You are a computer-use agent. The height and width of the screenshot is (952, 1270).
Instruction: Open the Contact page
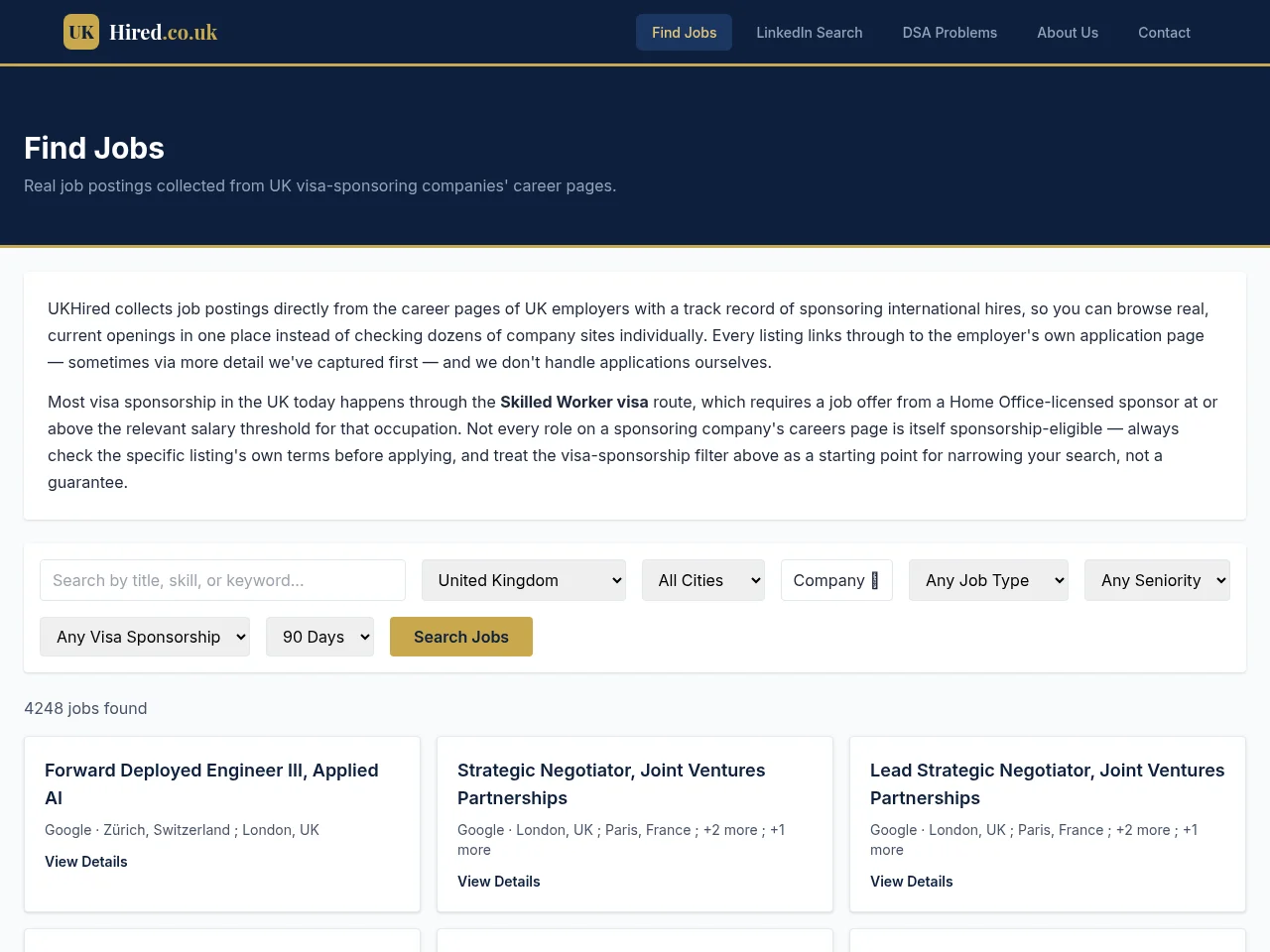(1164, 32)
